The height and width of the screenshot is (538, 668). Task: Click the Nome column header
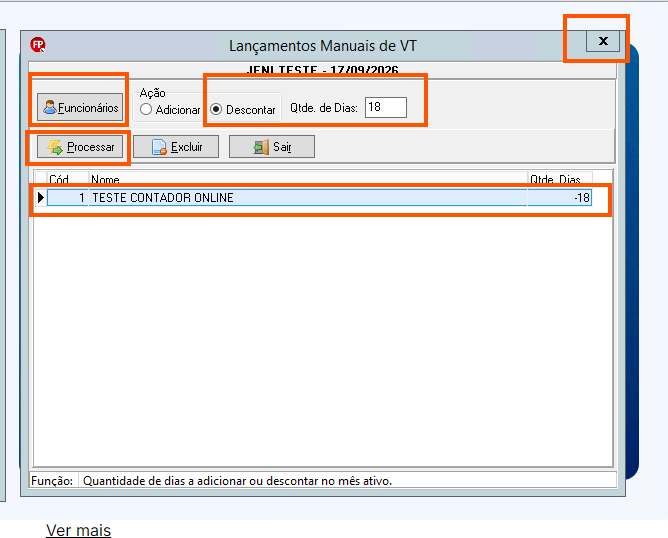(x=308, y=179)
